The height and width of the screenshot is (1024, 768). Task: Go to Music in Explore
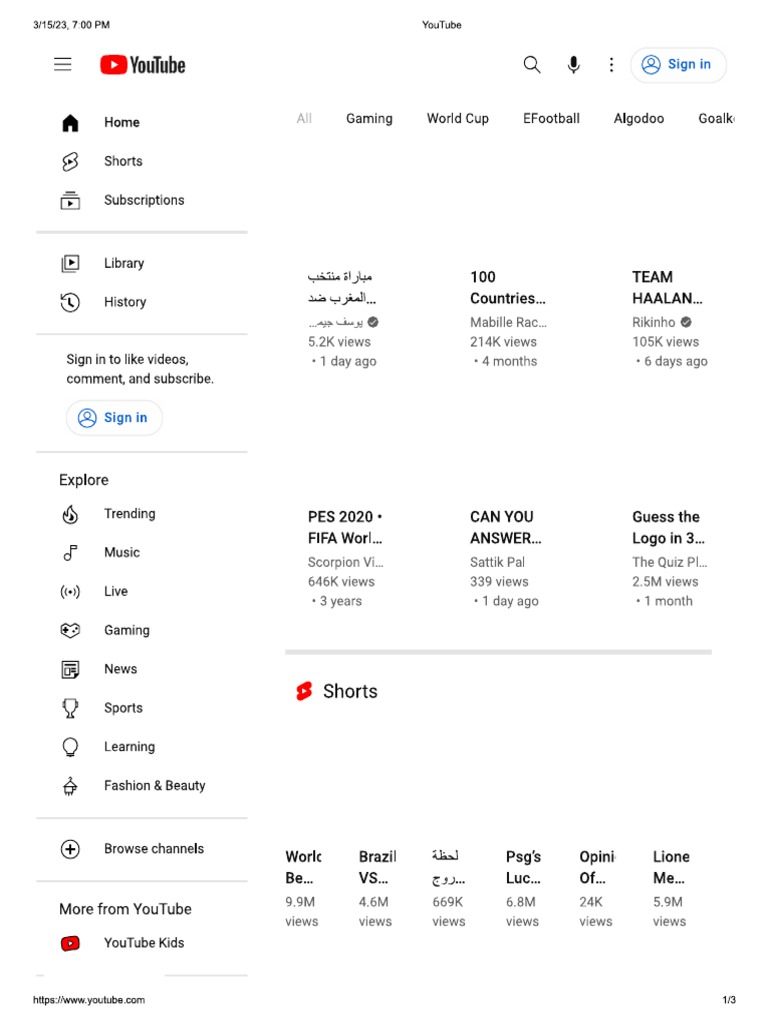121,552
